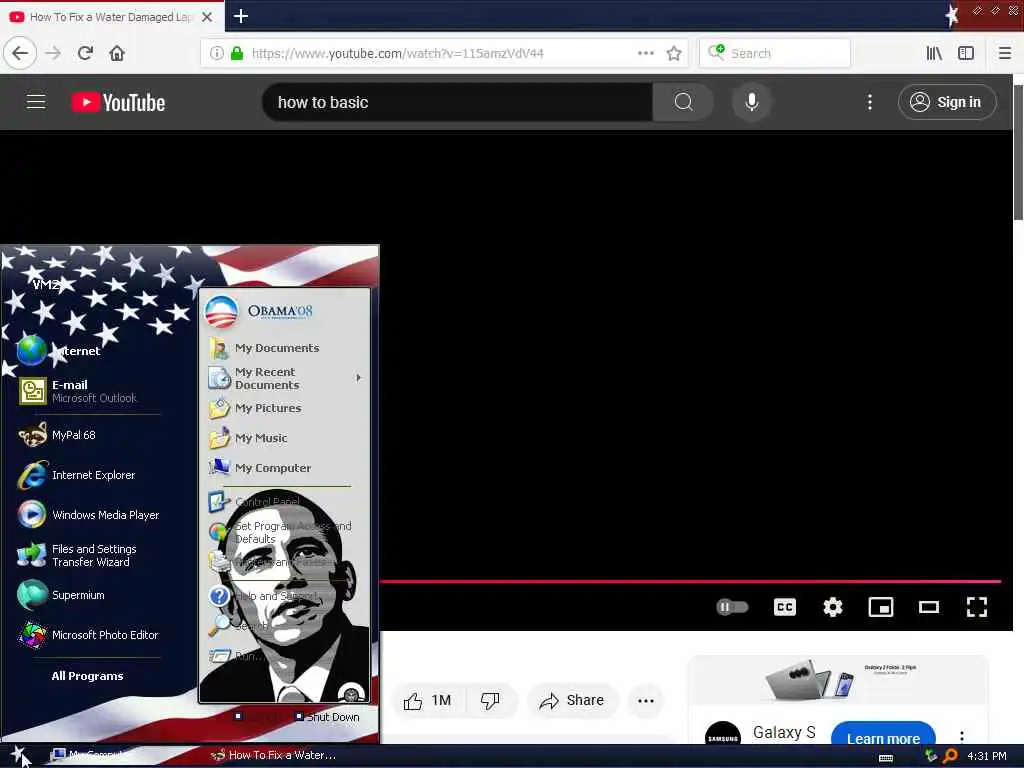Toggle the video autoplay switch
The height and width of the screenshot is (768, 1024).
click(x=732, y=607)
